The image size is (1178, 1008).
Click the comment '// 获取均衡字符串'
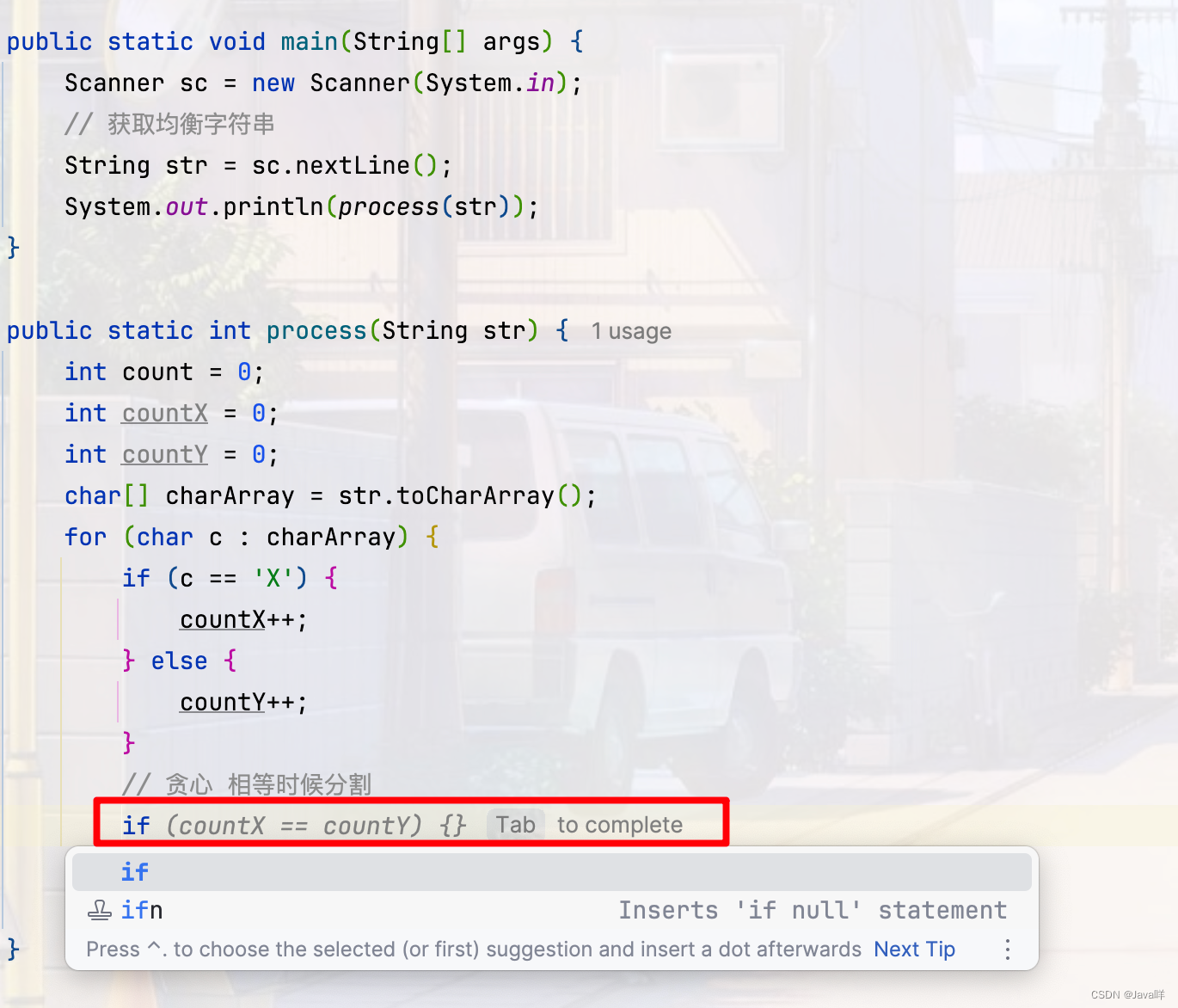(169, 124)
